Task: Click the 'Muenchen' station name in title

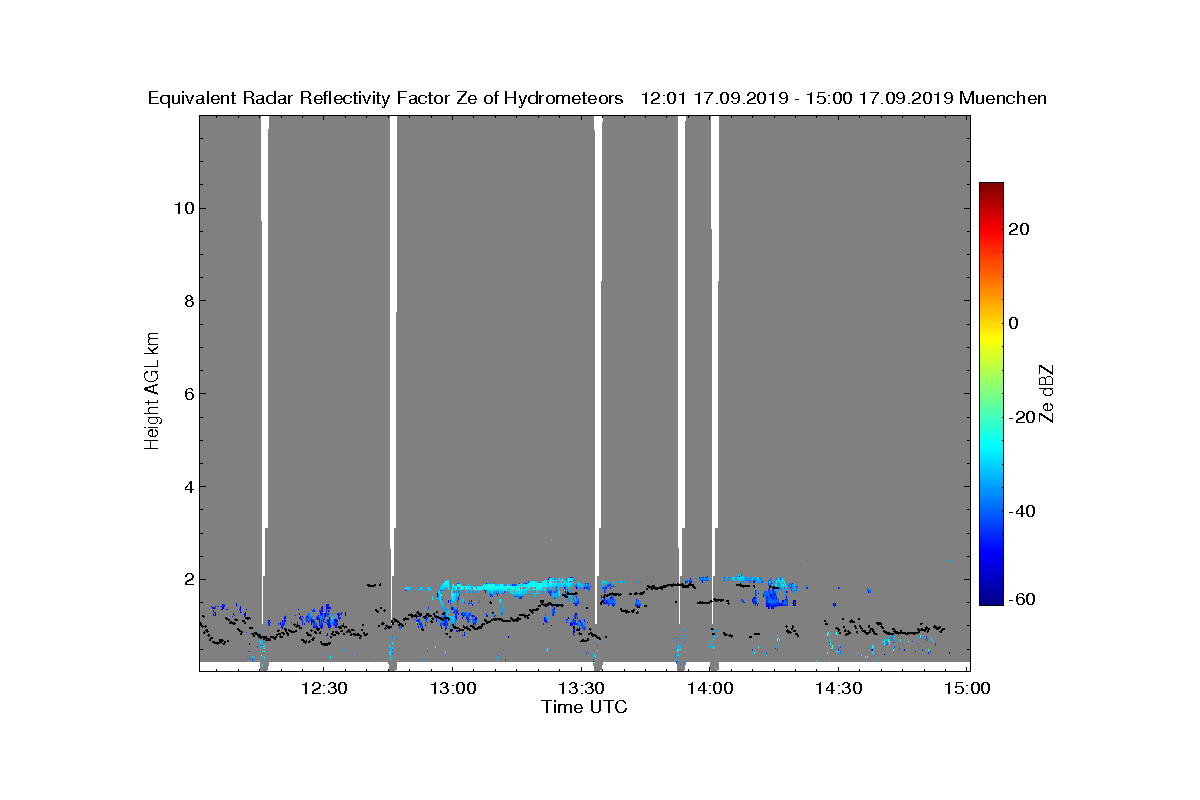Action: pyautogui.click(x=1002, y=98)
